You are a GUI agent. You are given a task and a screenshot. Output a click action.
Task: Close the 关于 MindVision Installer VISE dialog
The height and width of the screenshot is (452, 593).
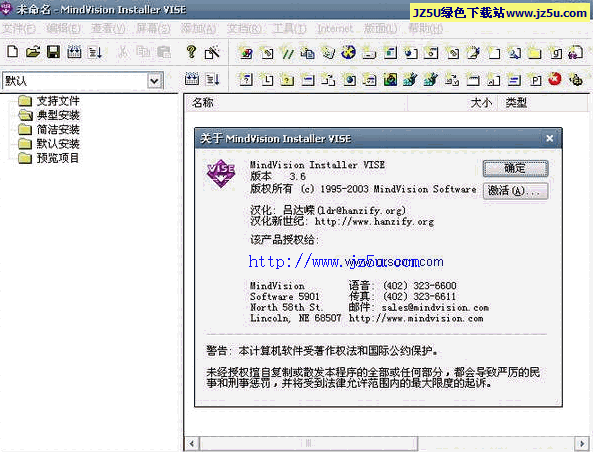(550, 138)
